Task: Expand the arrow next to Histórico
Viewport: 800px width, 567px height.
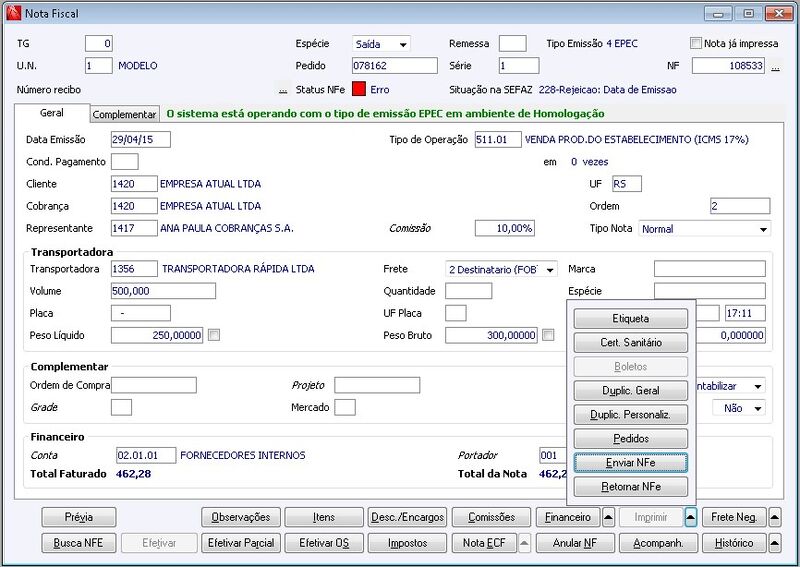Action: pyautogui.click(x=774, y=543)
